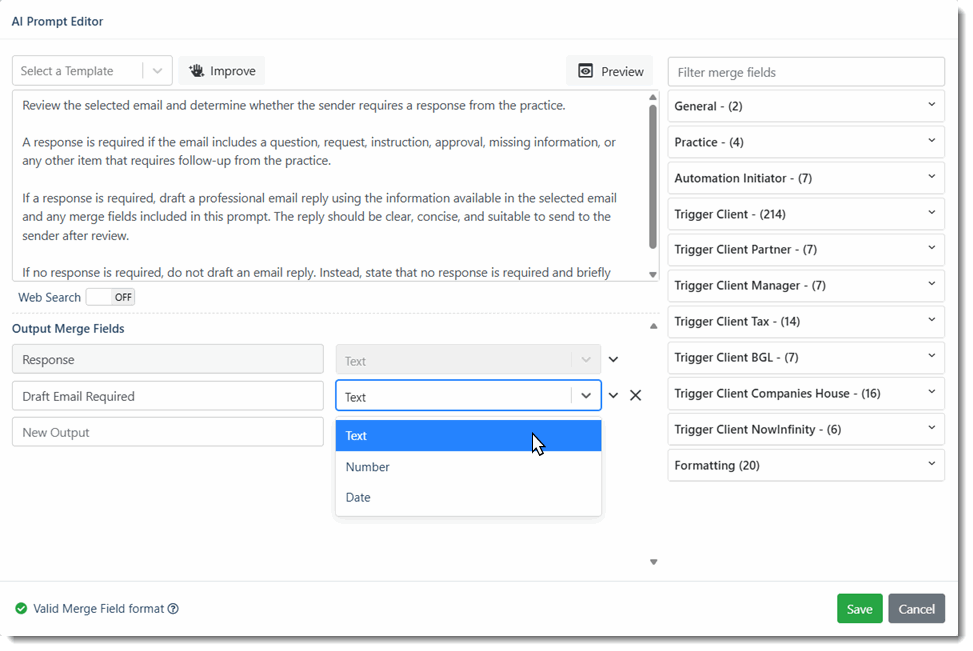Click the Save button
This screenshot has height=651, width=973.
click(859, 609)
